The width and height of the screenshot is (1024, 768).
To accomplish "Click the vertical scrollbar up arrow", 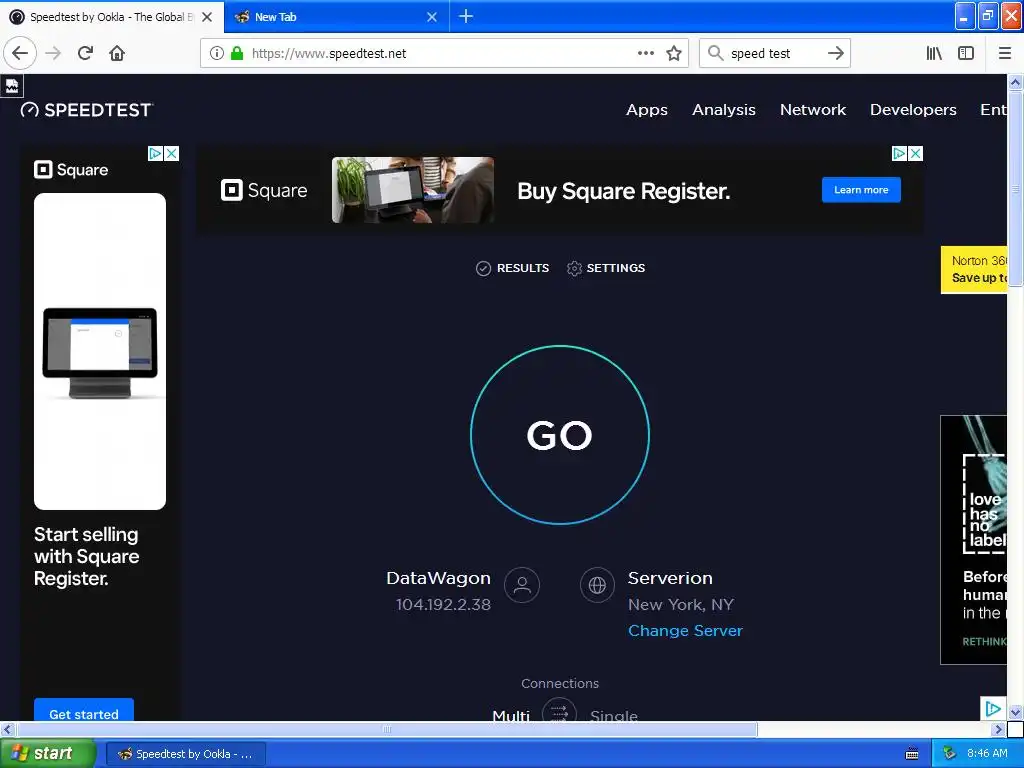I will click(1016, 82).
